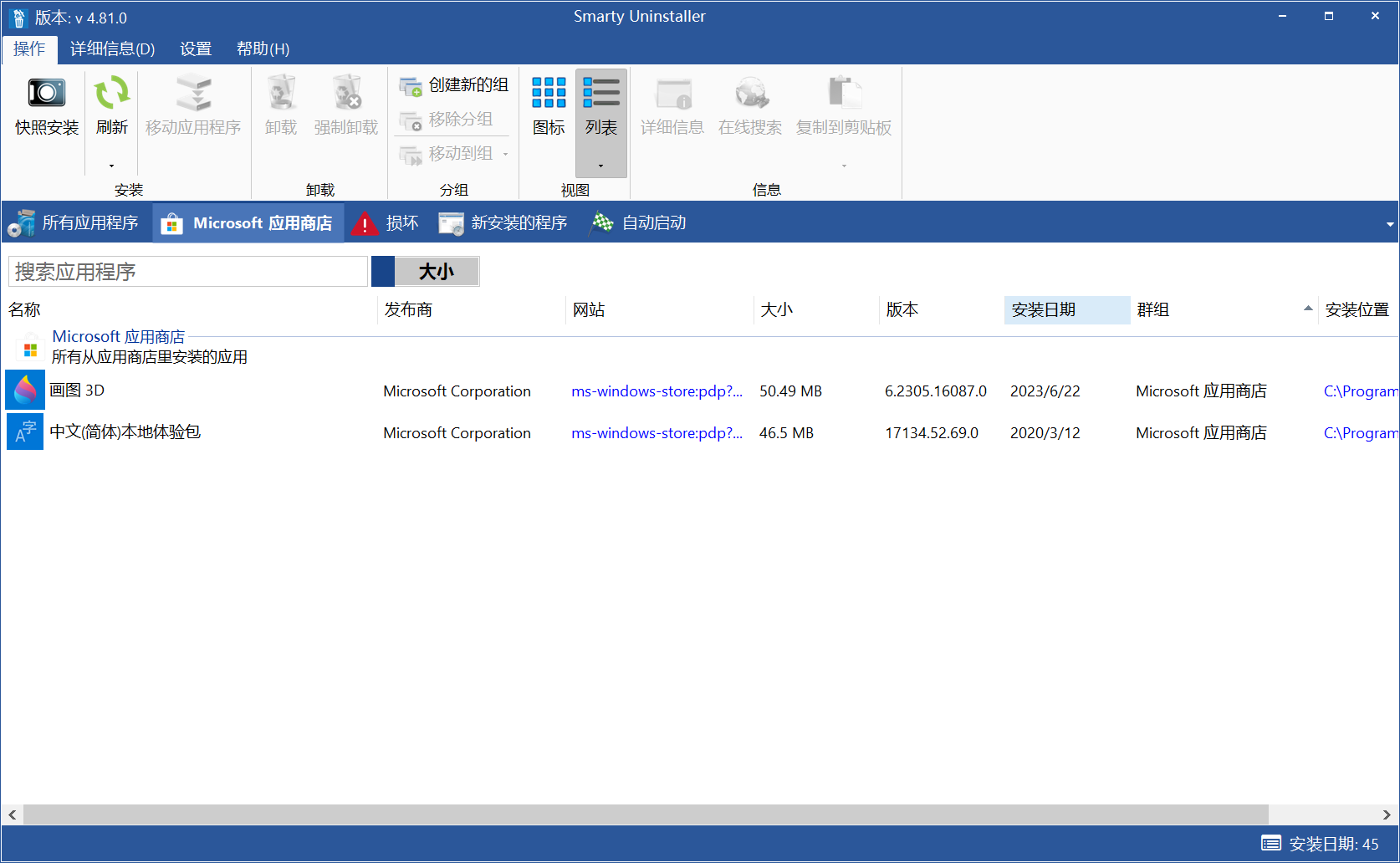Click the version 17134.52.69.0 cell
This screenshot has height=863, width=1400.
pyautogui.click(x=932, y=433)
